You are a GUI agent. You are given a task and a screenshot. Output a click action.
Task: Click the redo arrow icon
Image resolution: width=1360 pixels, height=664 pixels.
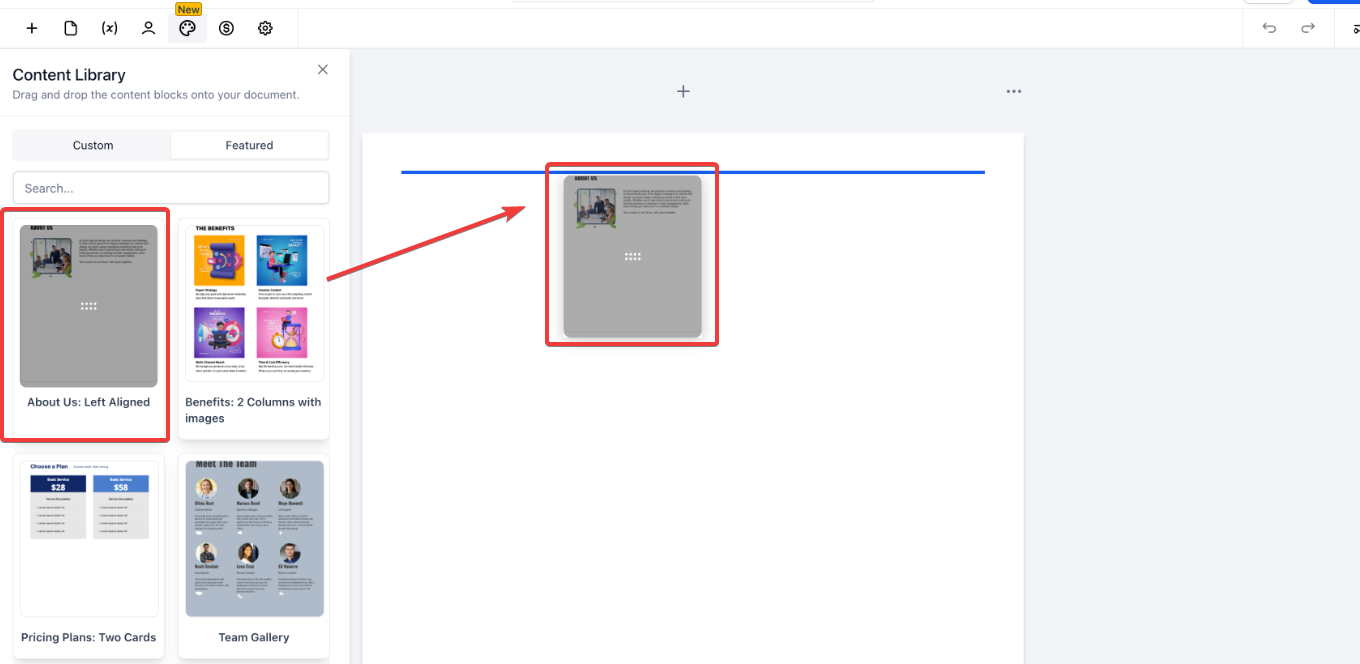click(1308, 28)
